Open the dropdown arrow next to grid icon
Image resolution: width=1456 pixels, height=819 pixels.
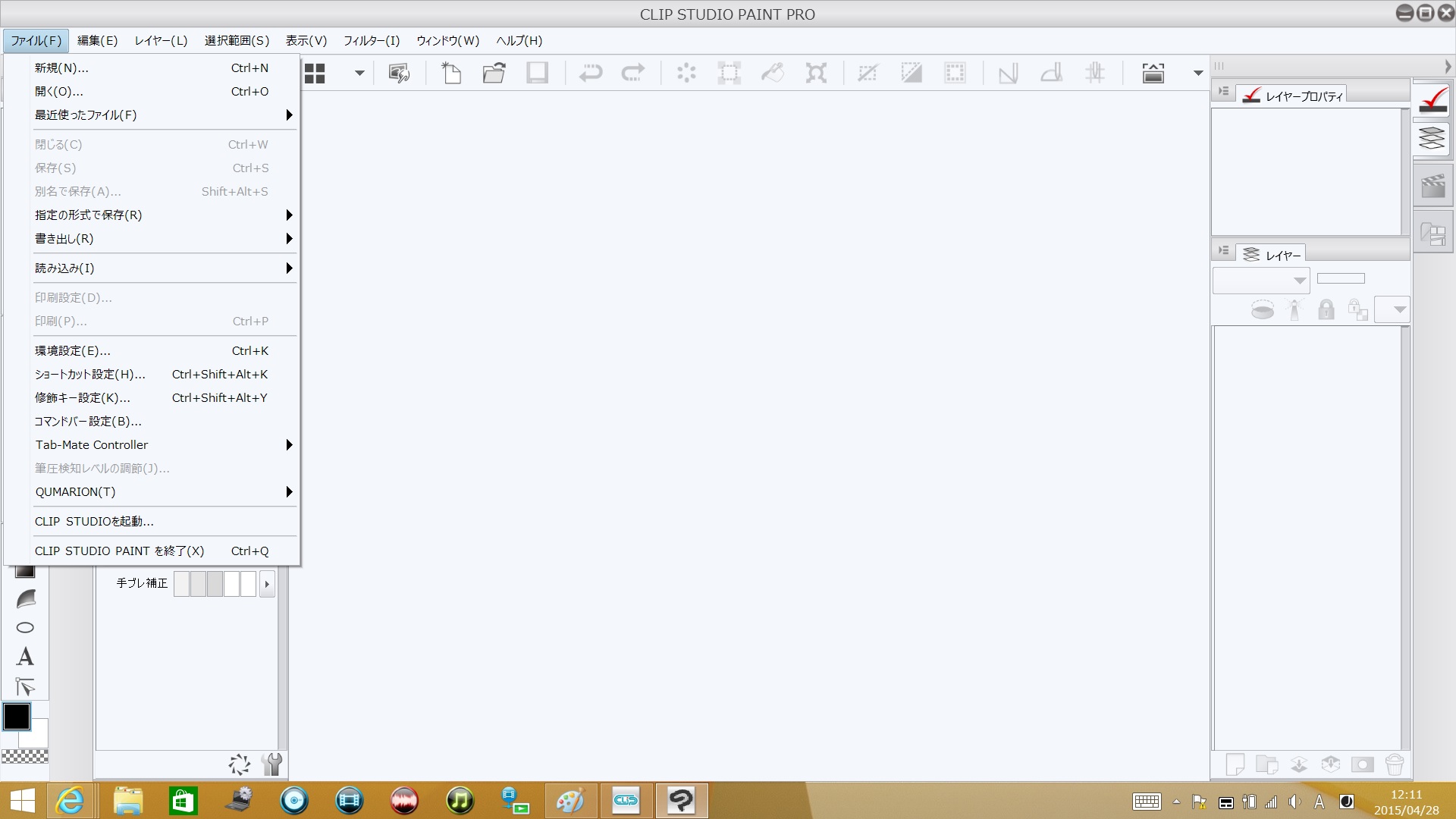point(359,74)
